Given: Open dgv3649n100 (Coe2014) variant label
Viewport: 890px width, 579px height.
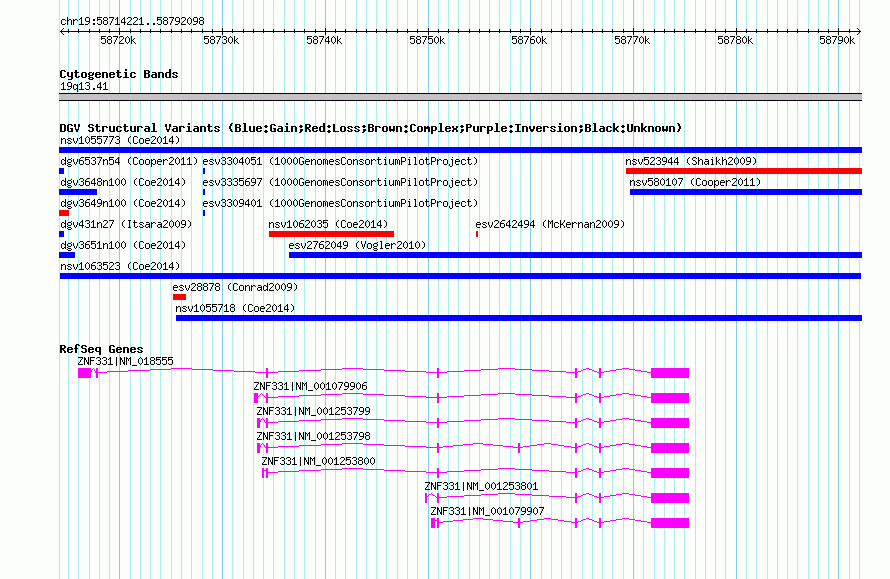Looking at the screenshot, I should coord(123,203).
